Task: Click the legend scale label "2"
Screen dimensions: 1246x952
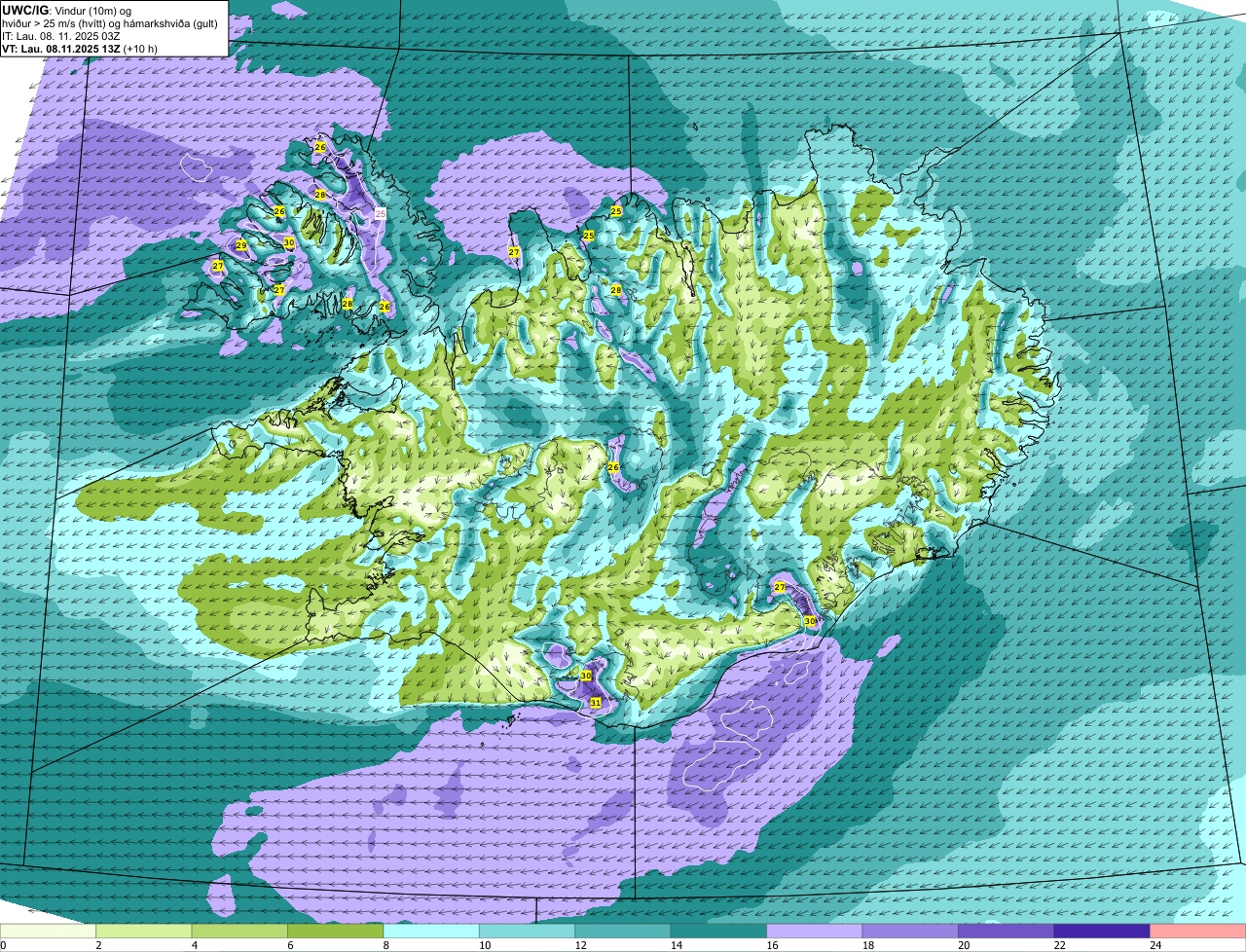Action: point(97,945)
